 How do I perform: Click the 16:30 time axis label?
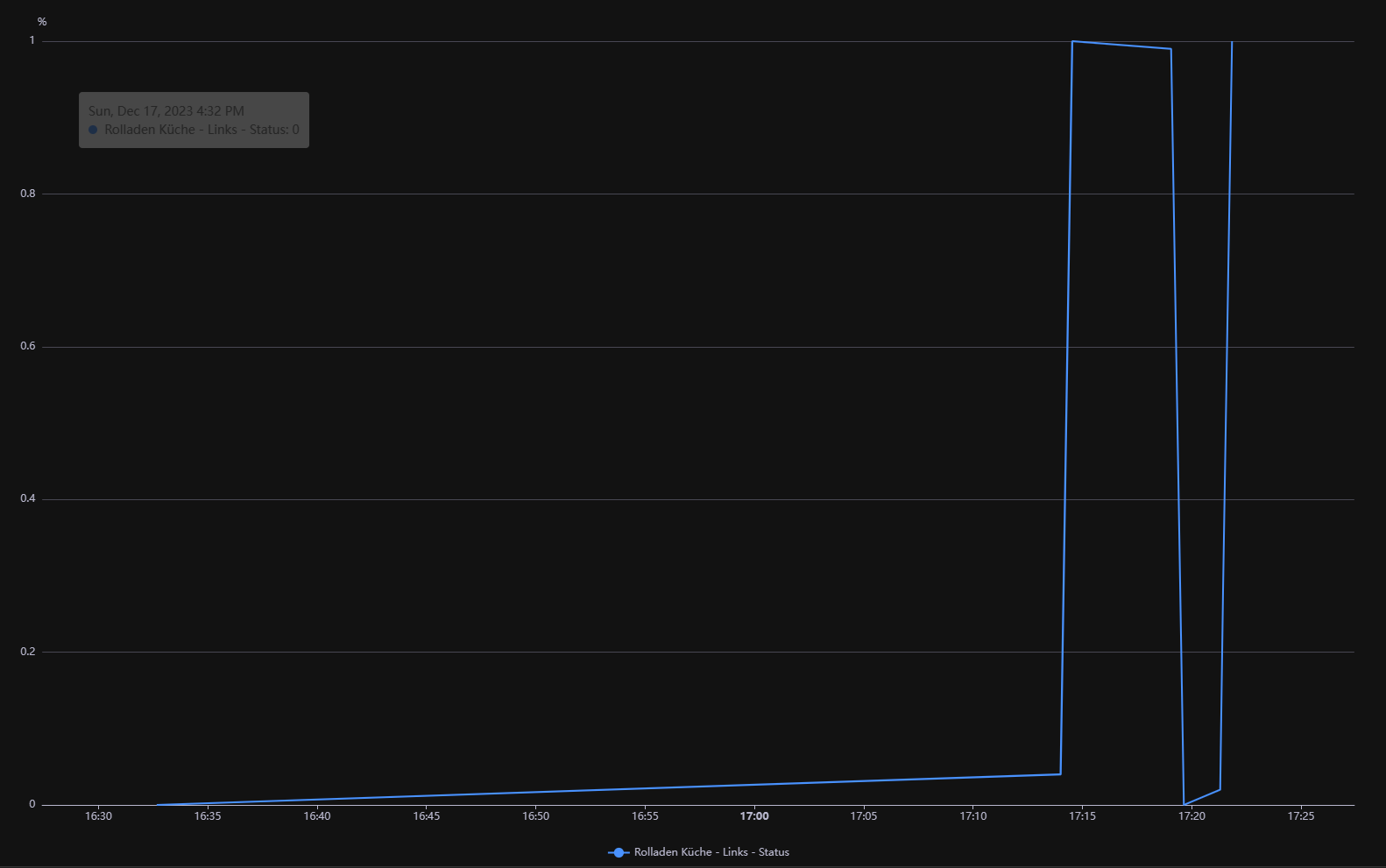click(x=98, y=816)
